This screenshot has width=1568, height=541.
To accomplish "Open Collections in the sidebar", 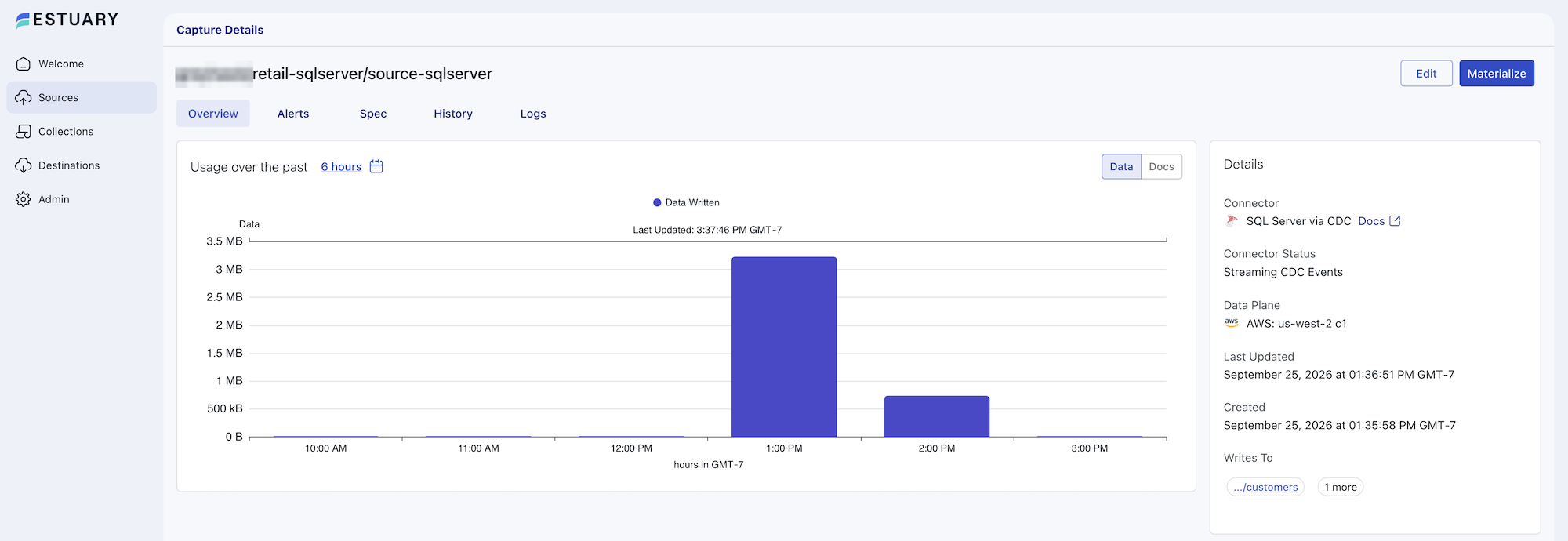I will click(x=82, y=132).
